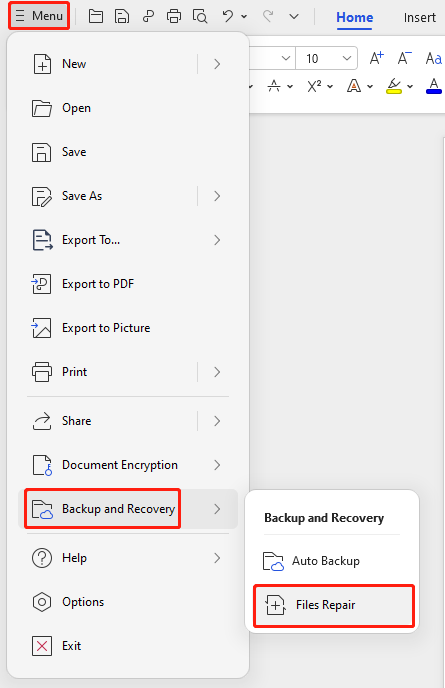This screenshot has height=688, width=445.
Task: Click the text effects outlined A icon
Action: (x=354, y=86)
